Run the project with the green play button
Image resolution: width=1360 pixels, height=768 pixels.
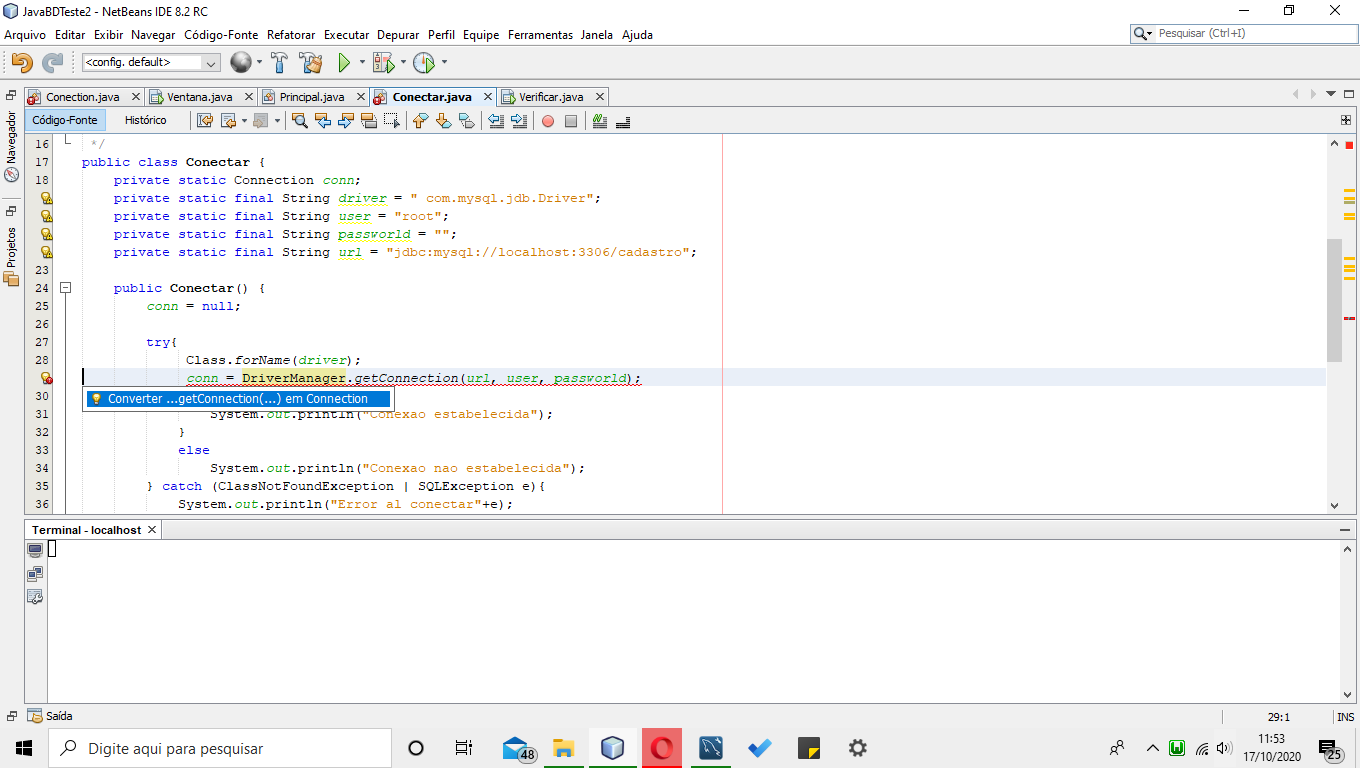point(344,63)
